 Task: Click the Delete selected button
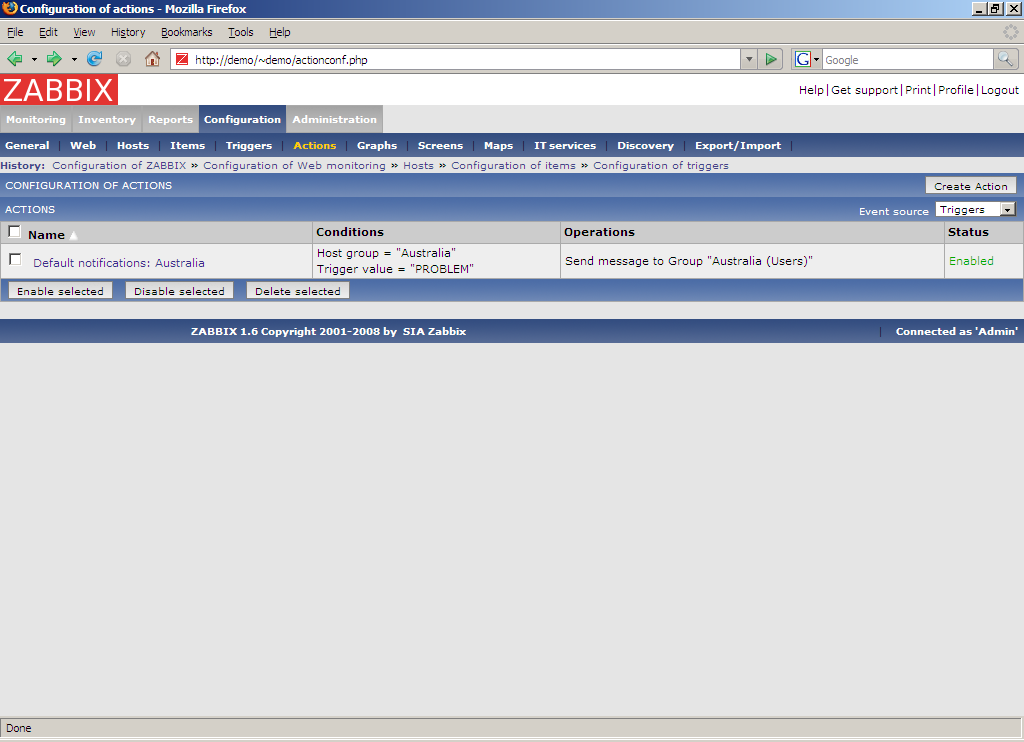(x=298, y=291)
